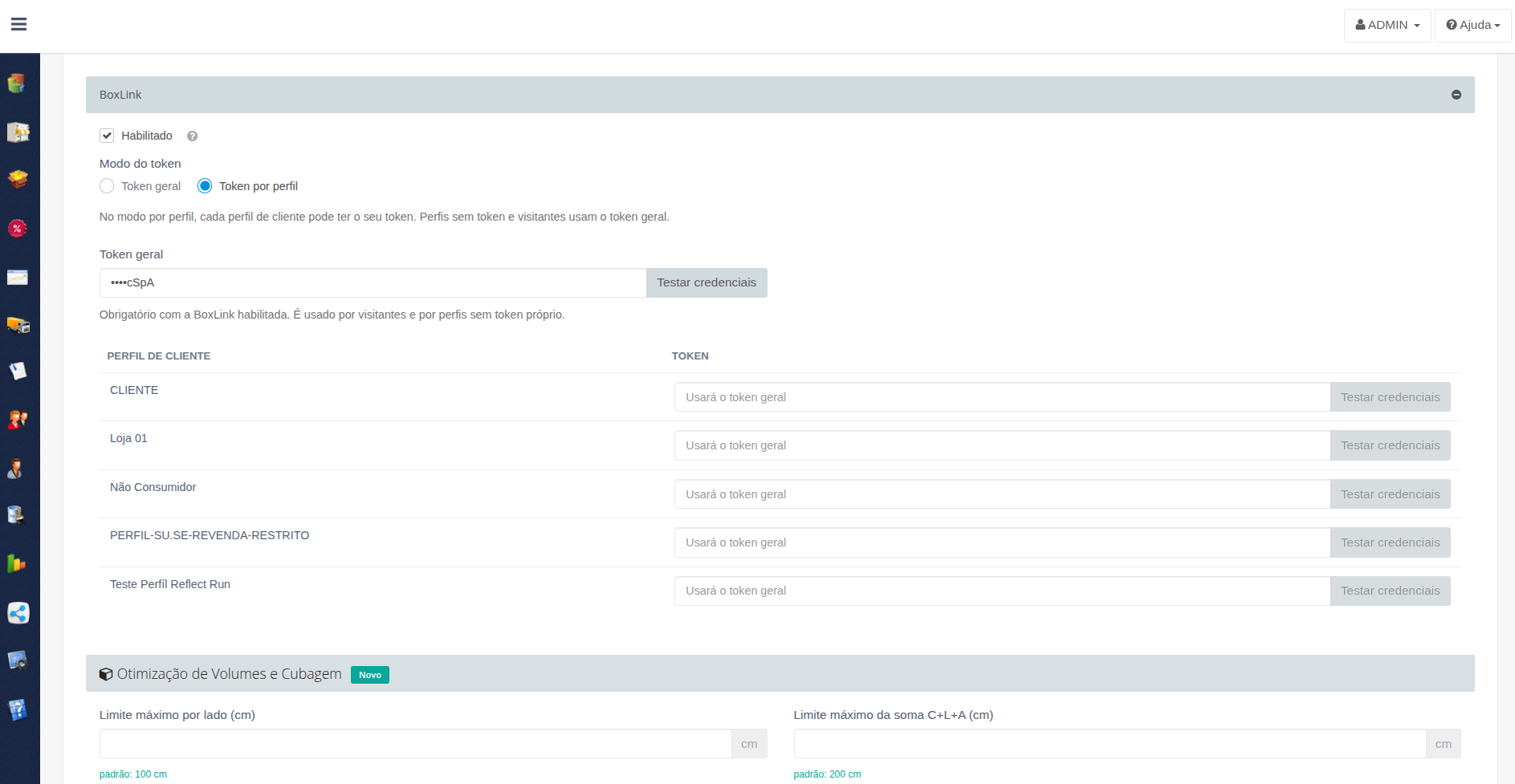This screenshot has width=1515, height=784.
Task: Click the help icon next to Habilitado
Action: tap(192, 136)
